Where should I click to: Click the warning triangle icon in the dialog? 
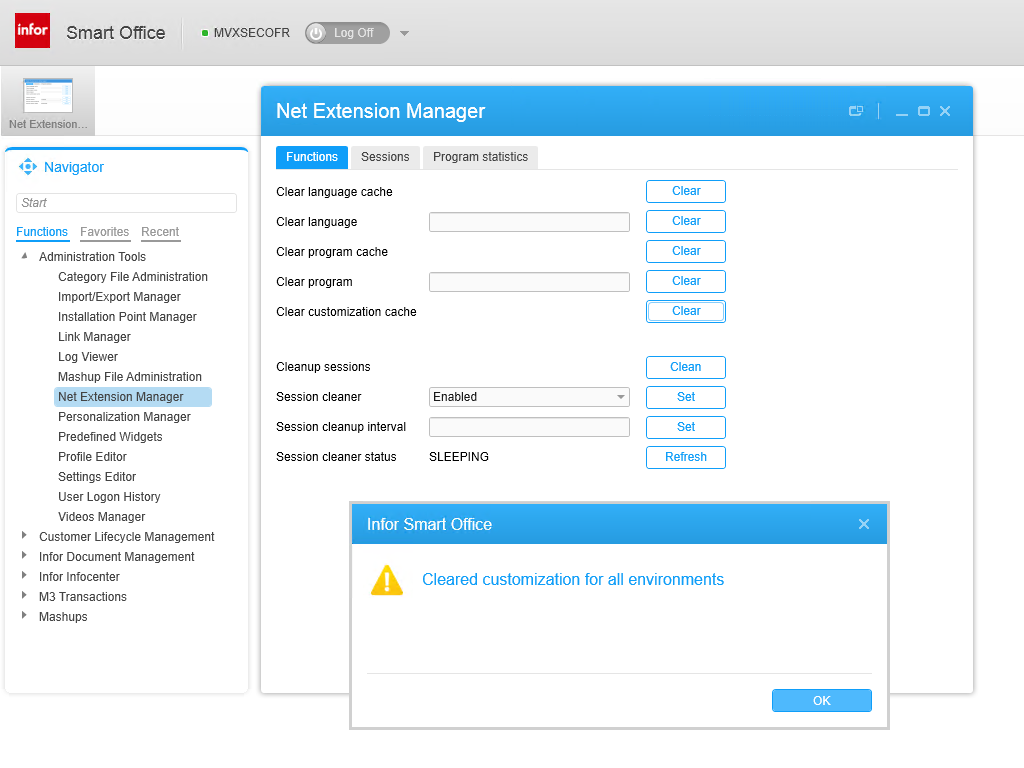point(386,580)
